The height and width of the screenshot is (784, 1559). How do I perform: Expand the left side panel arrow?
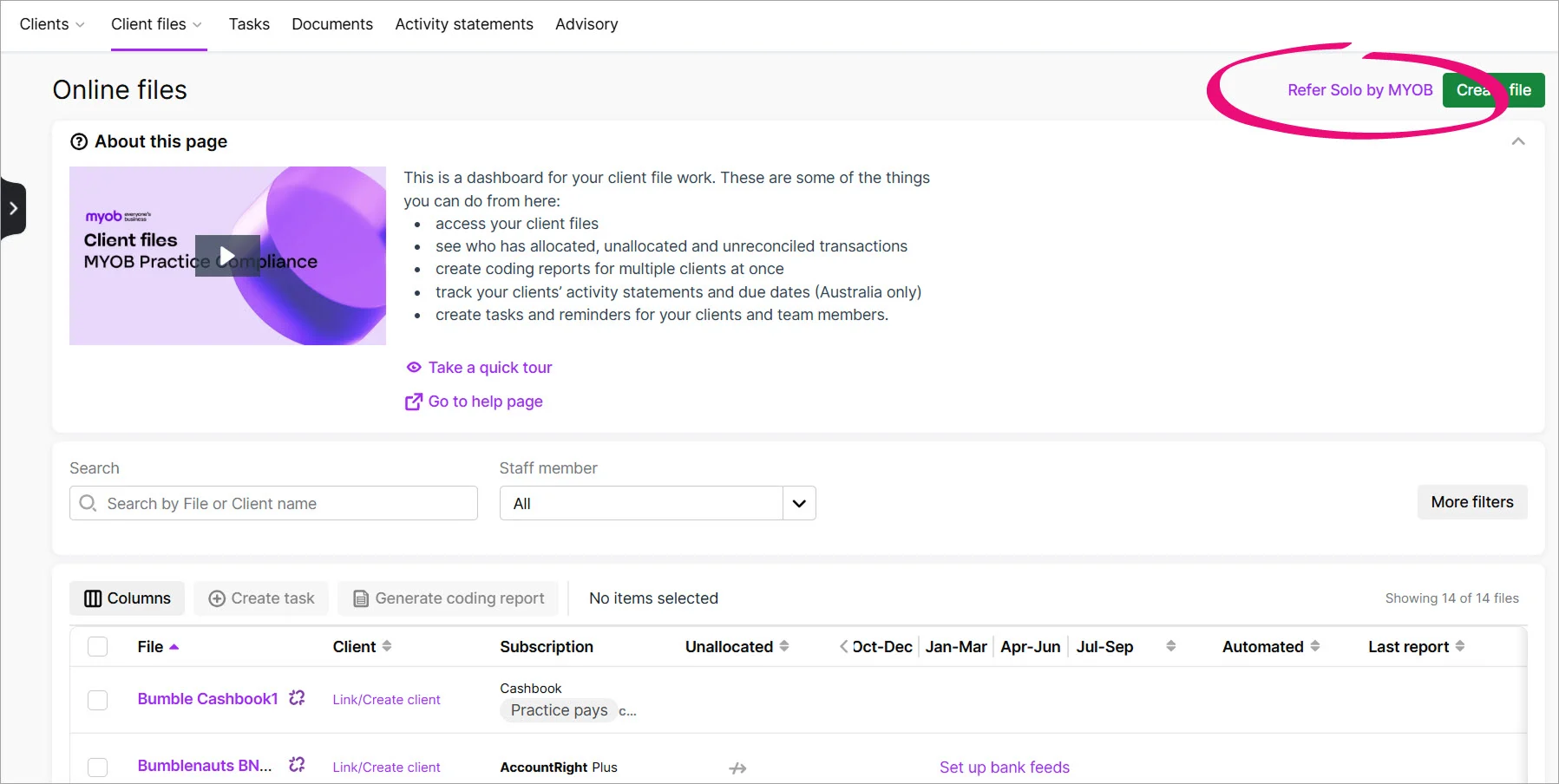click(13, 208)
